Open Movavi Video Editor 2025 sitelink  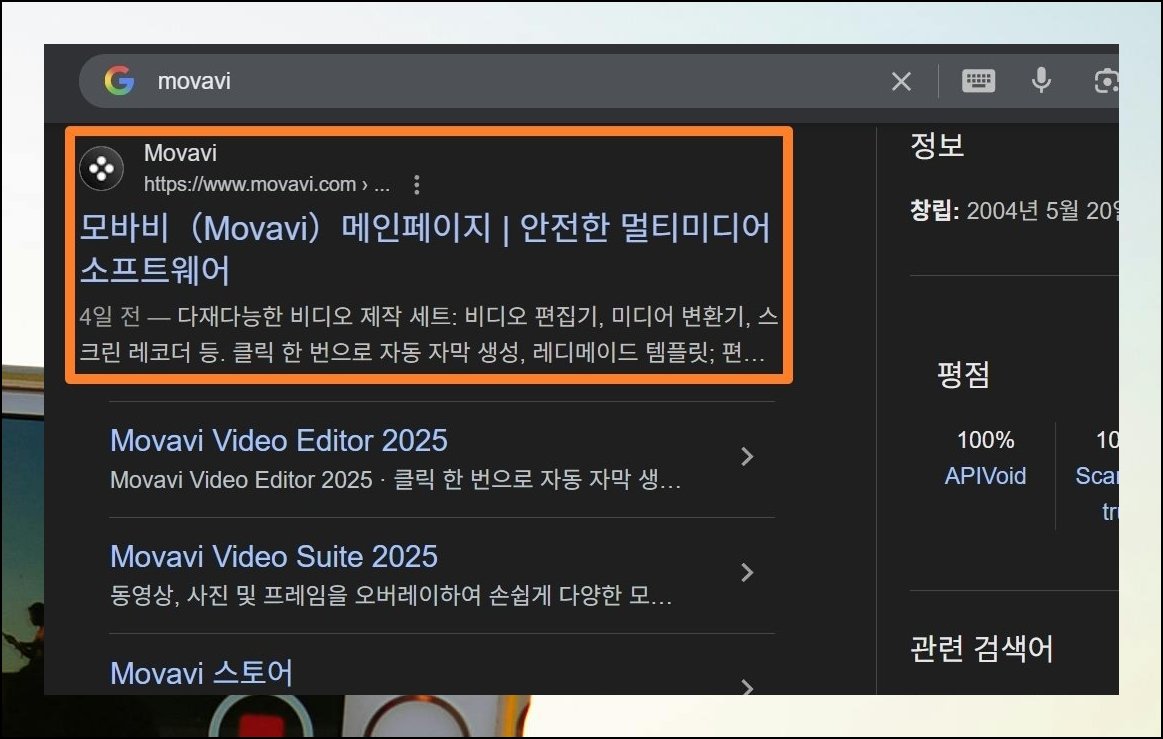279,441
